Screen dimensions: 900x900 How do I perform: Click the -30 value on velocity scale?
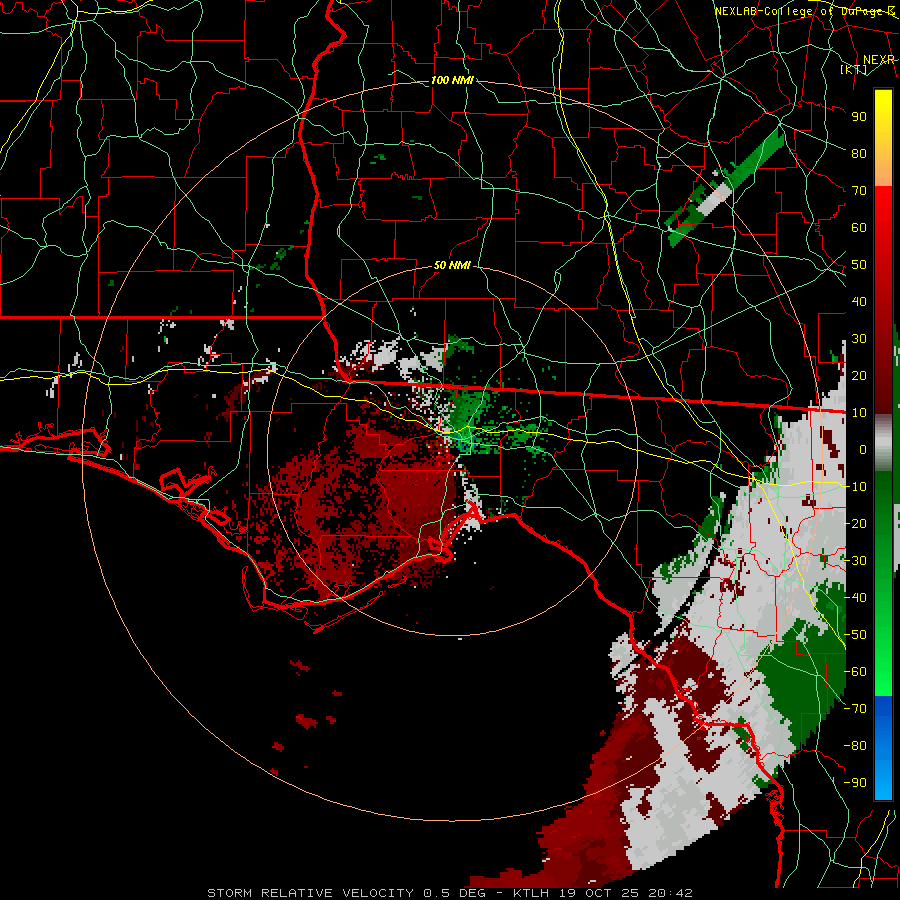[x=855, y=560]
